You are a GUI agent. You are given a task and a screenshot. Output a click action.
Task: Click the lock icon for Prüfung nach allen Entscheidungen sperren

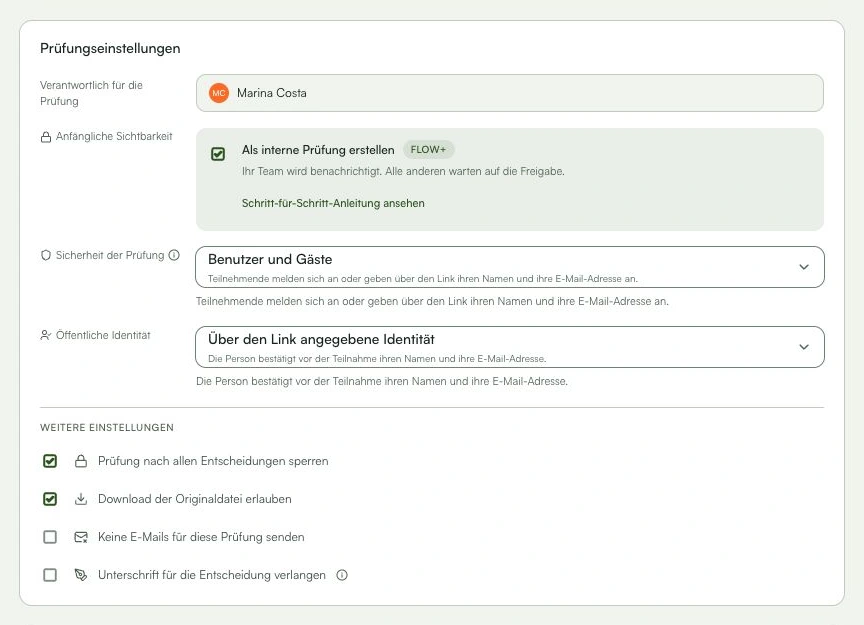(x=81, y=461)
